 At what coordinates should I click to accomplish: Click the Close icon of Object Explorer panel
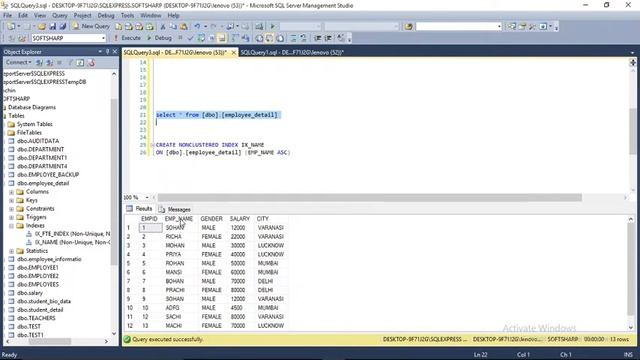point(115,52)
